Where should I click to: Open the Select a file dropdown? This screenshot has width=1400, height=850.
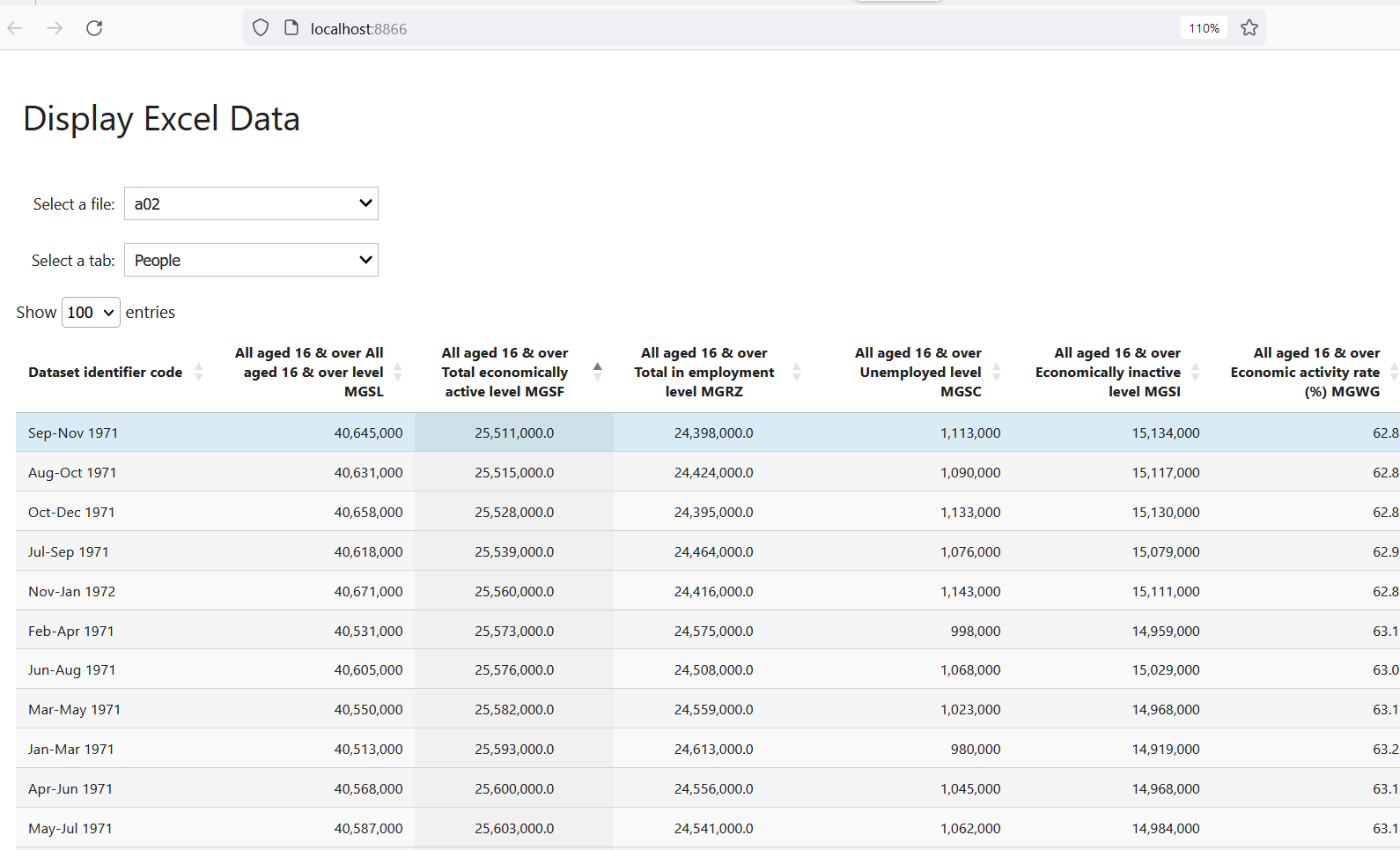coord(251,204)
